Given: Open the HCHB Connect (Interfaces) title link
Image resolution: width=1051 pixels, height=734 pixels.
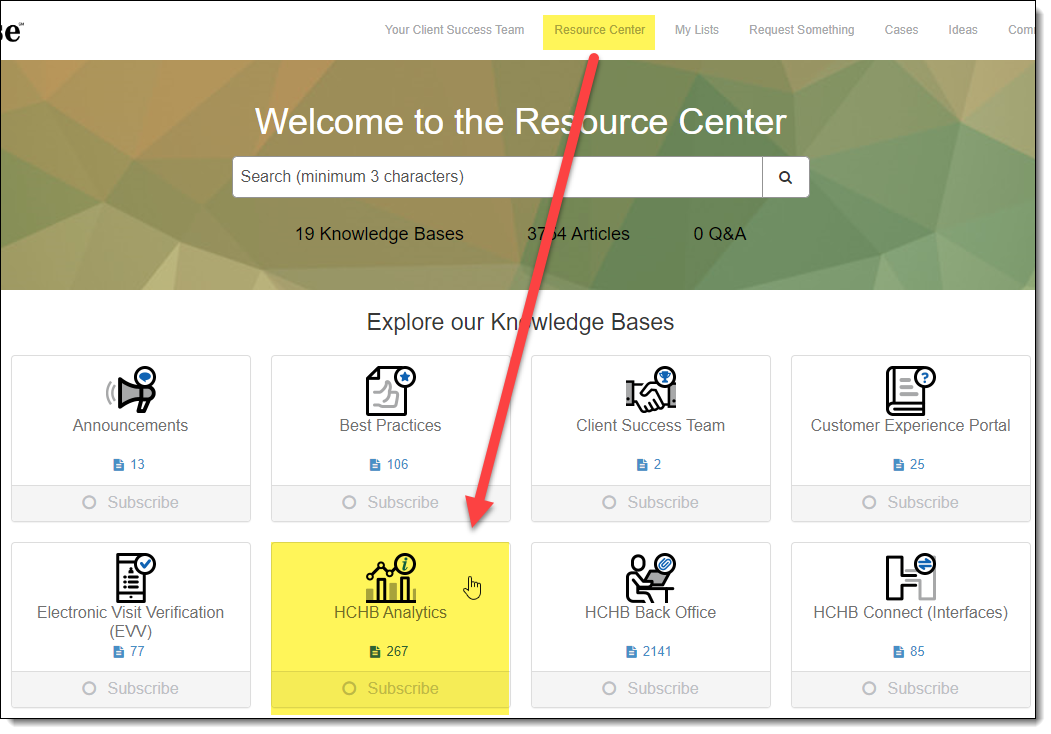Looking at the screenshot, I should (x=910, y=613).
